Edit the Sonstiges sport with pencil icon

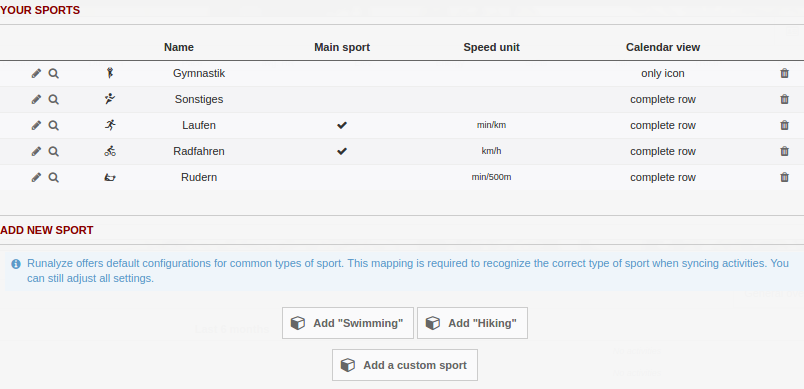pyautogui.click(x=36, y=99)
